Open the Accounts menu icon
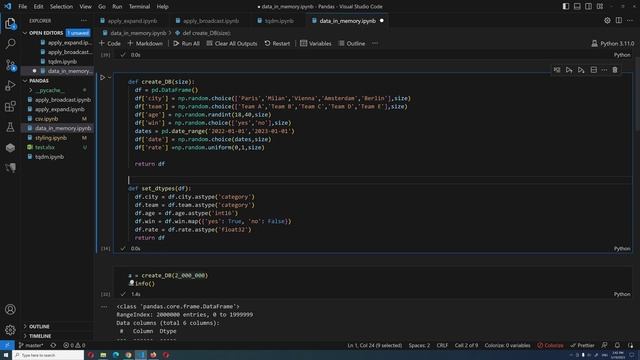Screen dimensions: 640x360 pyautogui.click(x=10, y=309)
